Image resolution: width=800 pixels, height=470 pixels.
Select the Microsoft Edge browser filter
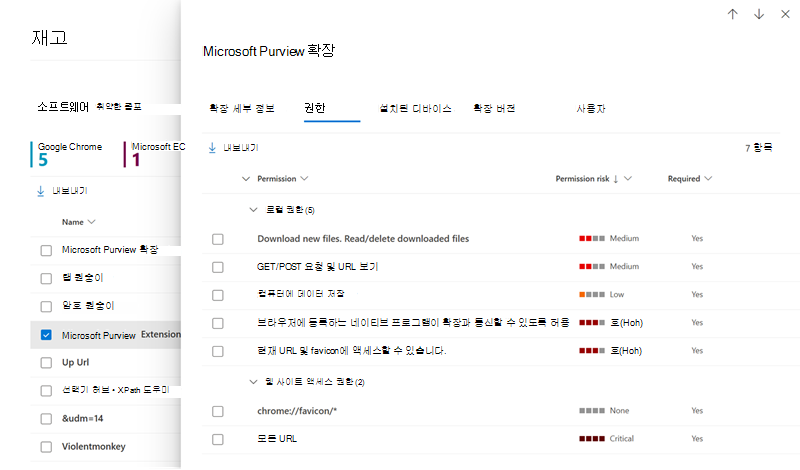click(x=155, y=154)
